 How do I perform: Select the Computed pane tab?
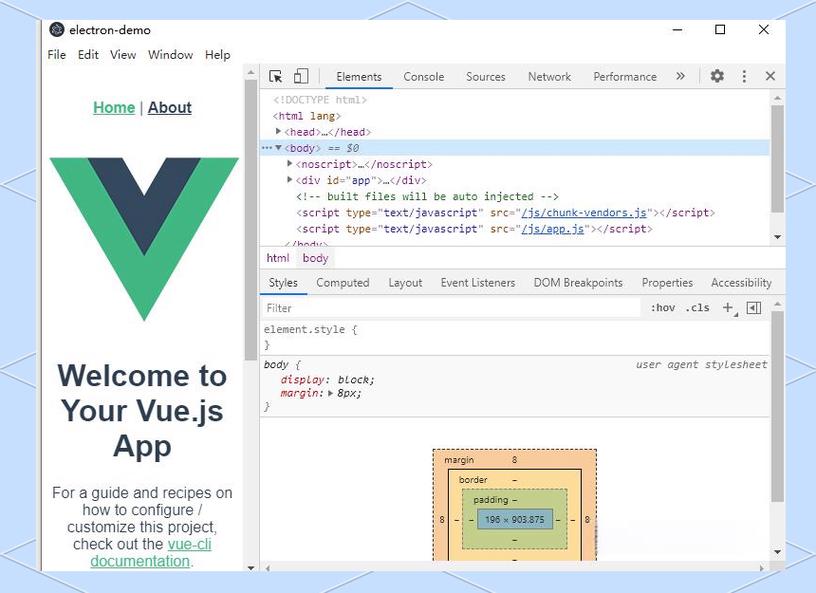(342, 283)
